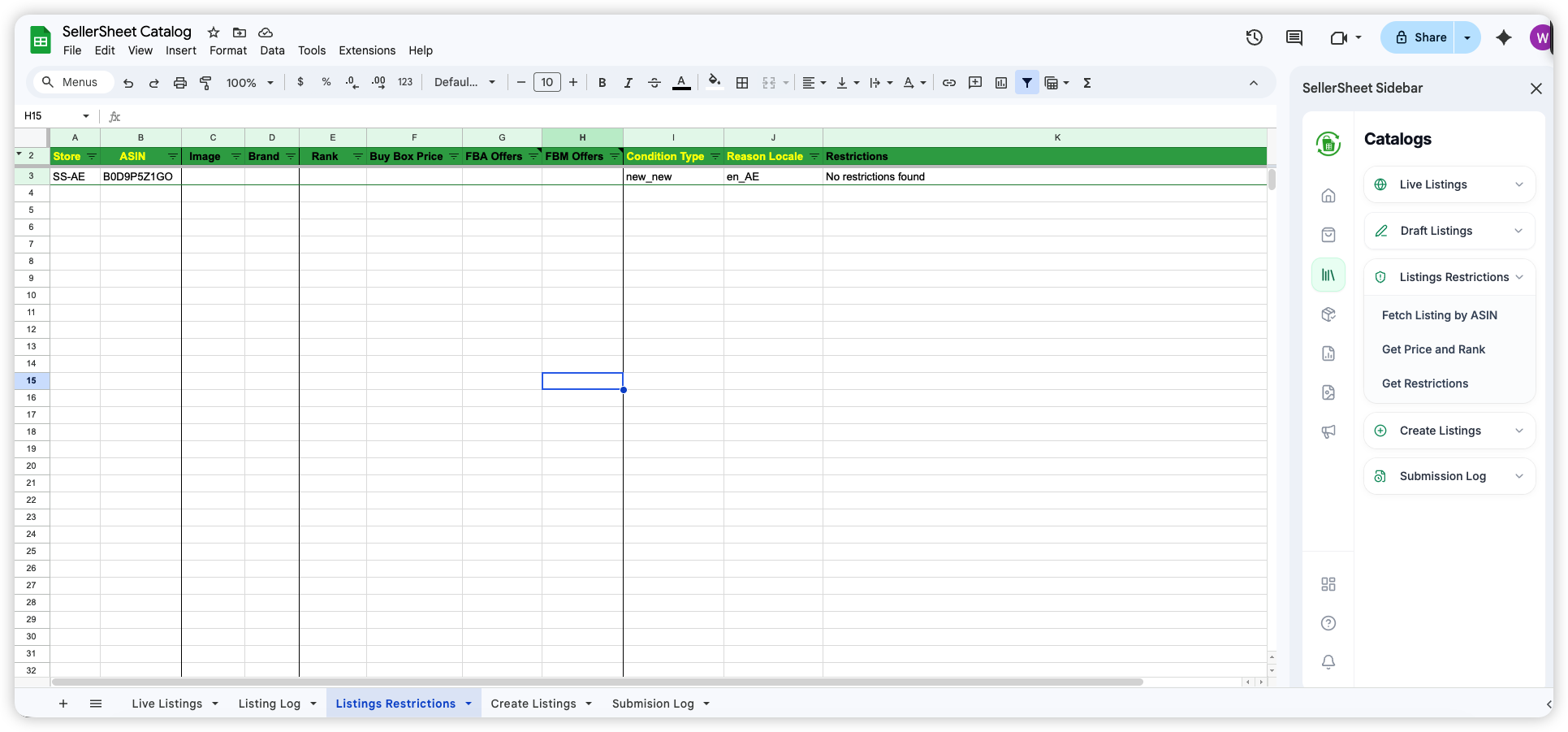Screen dimensions: 1568x732
Task: Click Get Restrictions in the sidebar
Action: (1424, 383)
